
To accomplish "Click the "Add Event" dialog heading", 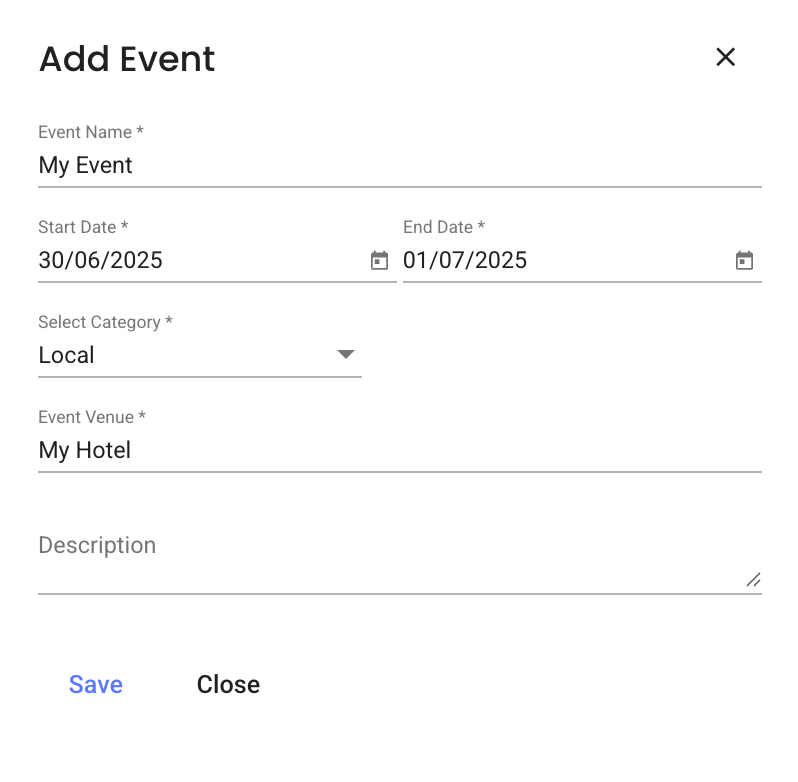I will 127,59.
